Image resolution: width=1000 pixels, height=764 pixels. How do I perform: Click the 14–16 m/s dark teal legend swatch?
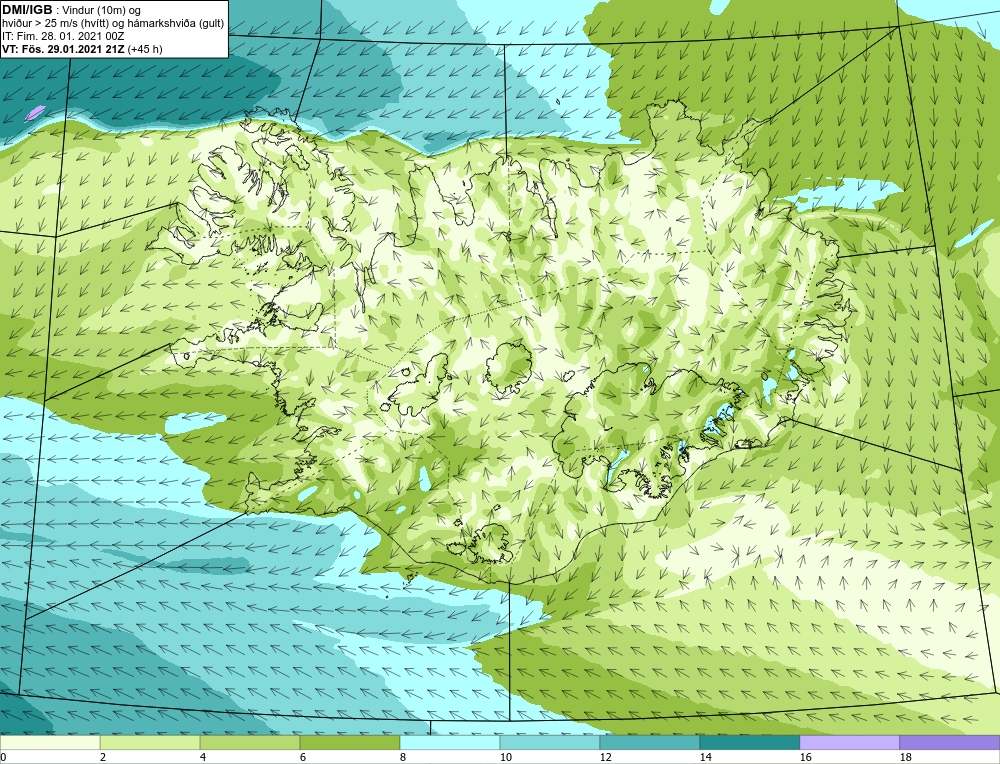point(749,742)
